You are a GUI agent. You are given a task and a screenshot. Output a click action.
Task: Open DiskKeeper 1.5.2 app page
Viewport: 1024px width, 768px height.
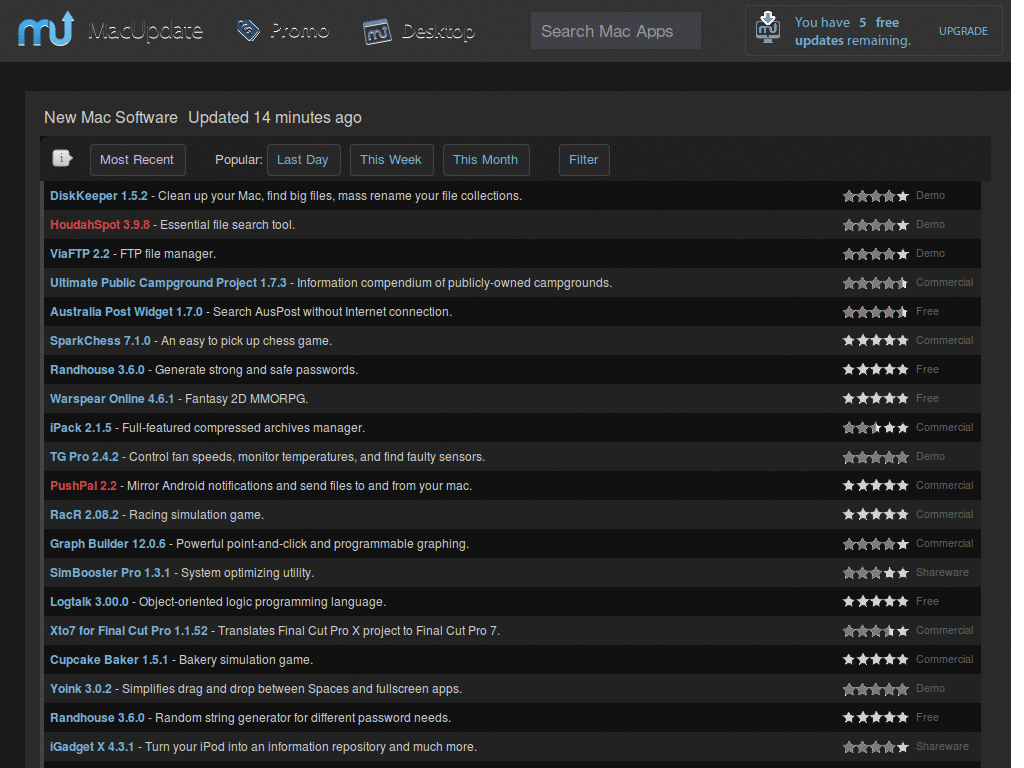[99, 196]
